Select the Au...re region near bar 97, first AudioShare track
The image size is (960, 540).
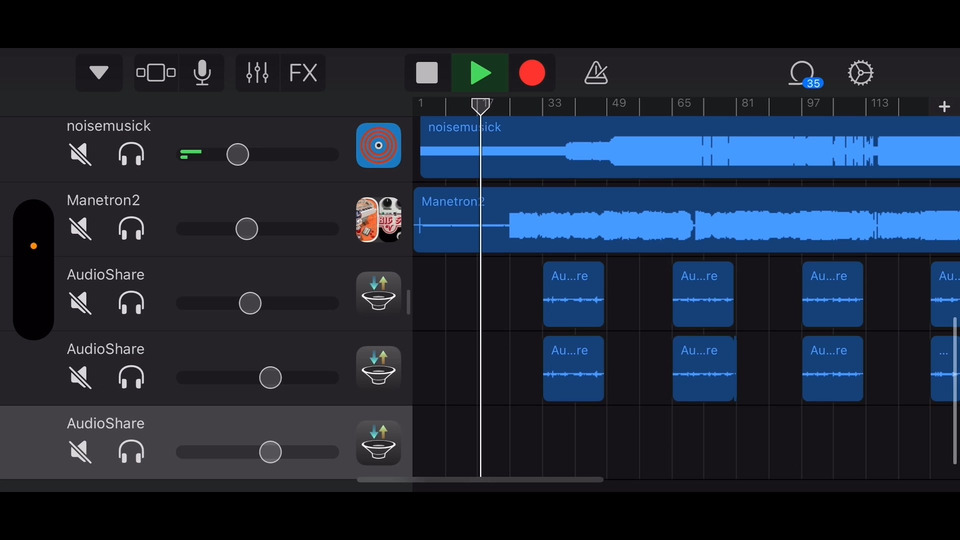(833, 294)
